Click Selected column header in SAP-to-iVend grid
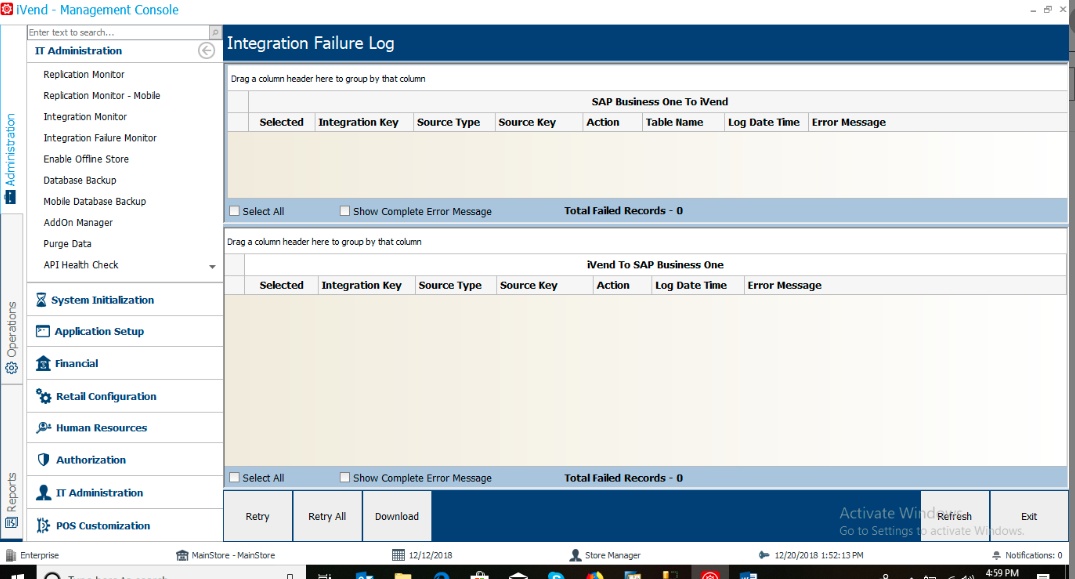 [281, 122]
